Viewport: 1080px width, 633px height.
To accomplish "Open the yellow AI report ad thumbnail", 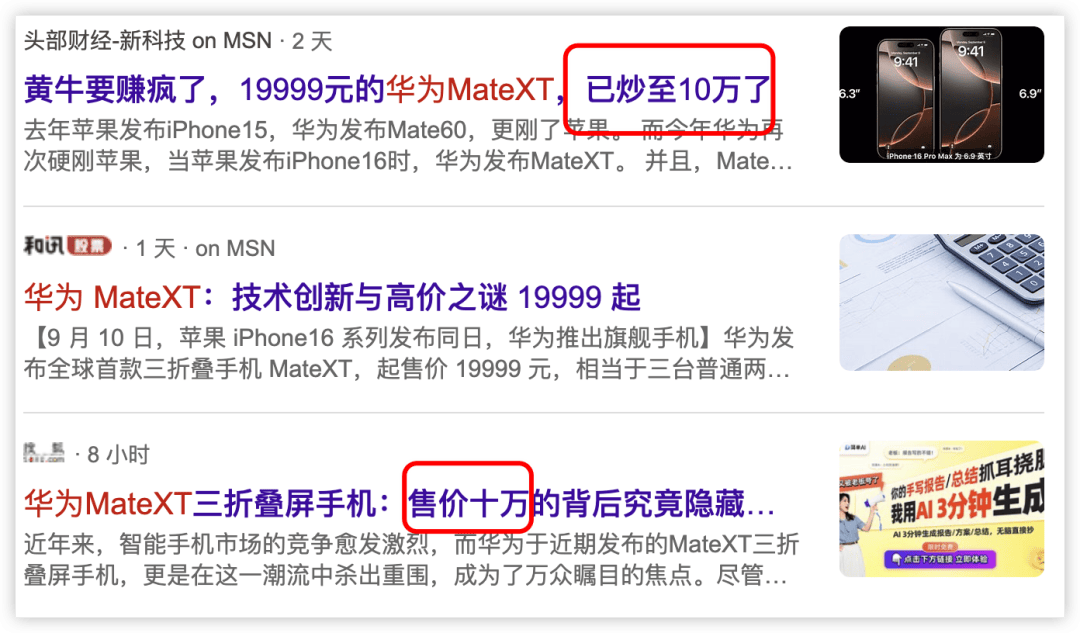I will coord(941,508).
